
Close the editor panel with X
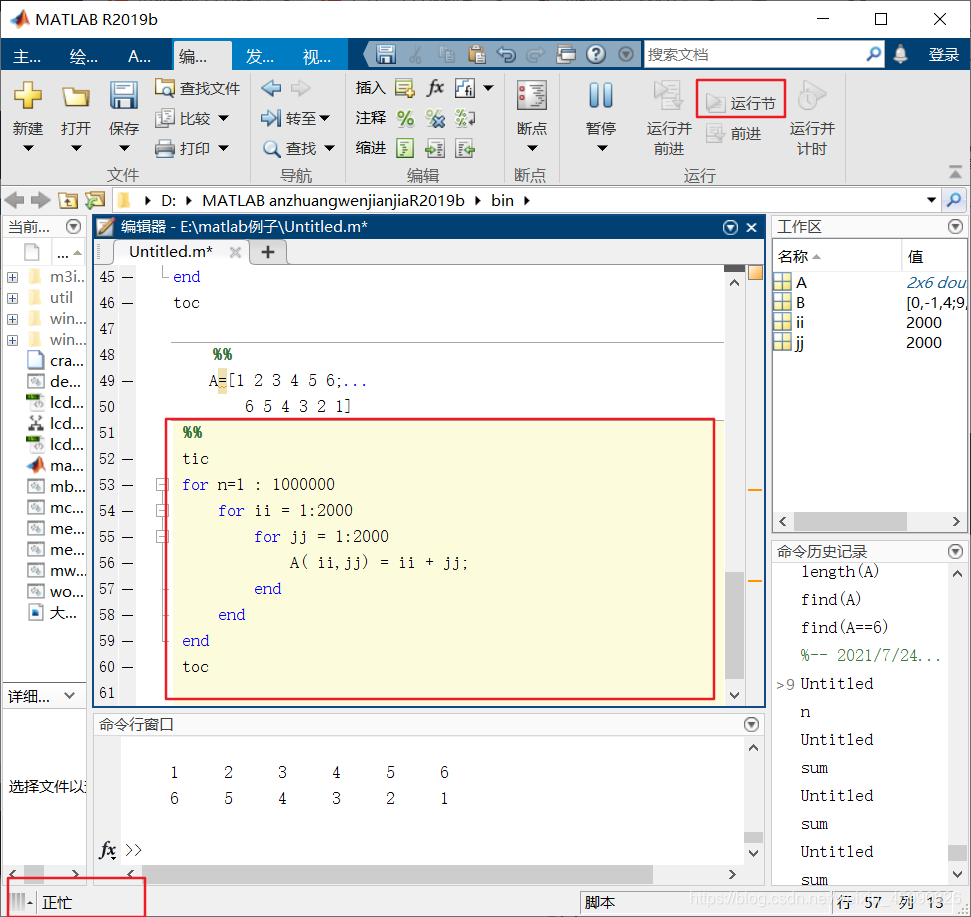751,227
